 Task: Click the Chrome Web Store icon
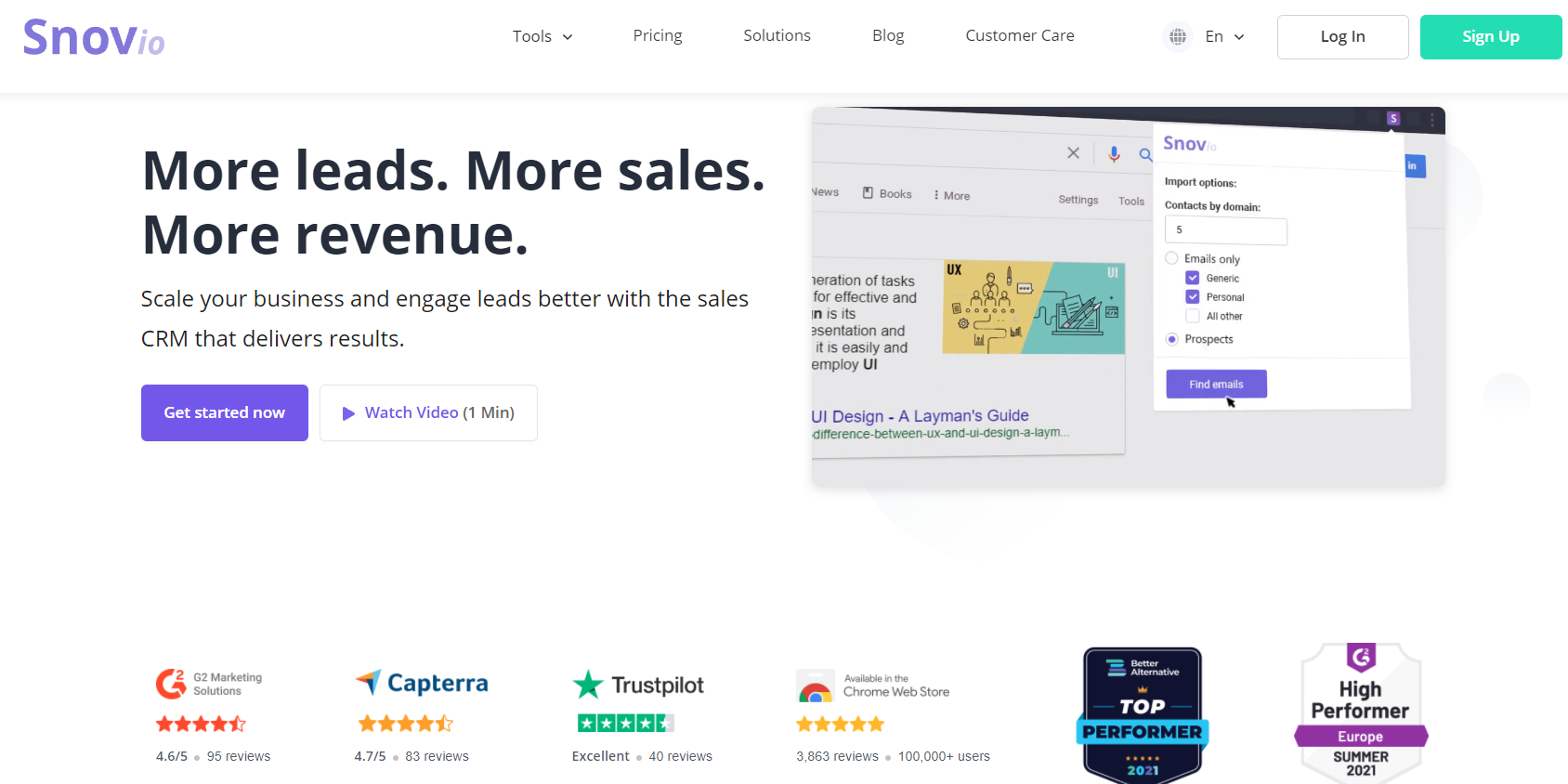[816, 687]
